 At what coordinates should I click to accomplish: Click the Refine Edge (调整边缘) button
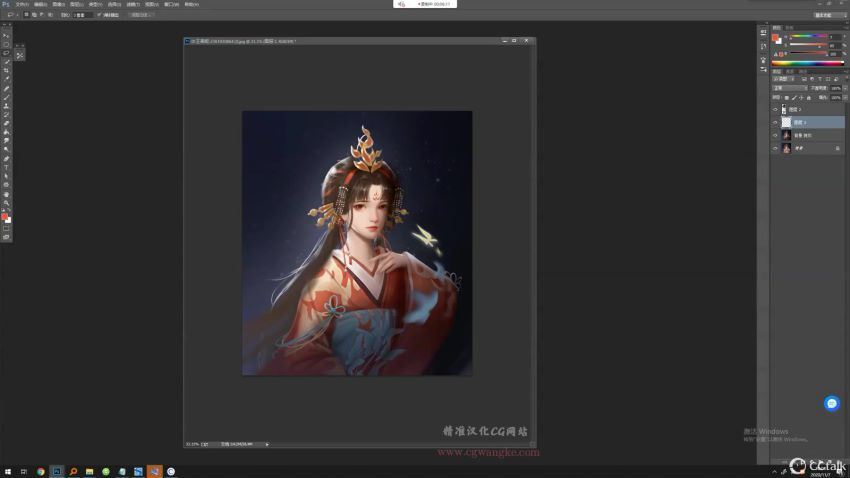coord(141,15)
